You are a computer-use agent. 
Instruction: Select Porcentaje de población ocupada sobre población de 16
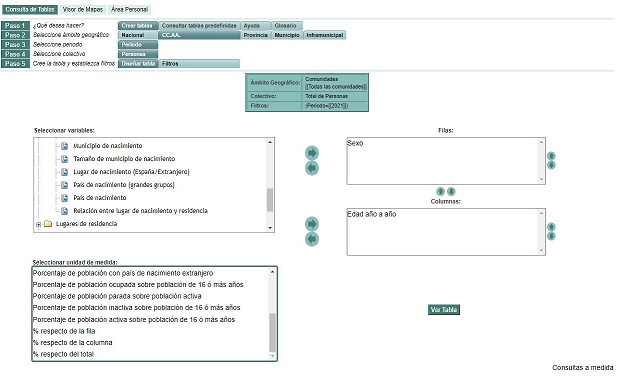[x=138, y=285]
